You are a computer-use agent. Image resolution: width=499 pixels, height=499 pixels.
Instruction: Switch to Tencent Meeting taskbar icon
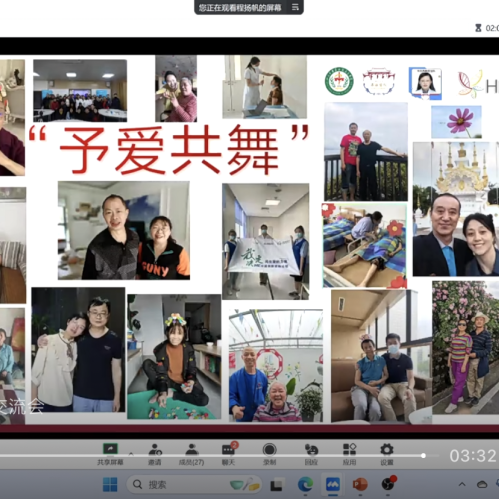click(x=332, y=484)
